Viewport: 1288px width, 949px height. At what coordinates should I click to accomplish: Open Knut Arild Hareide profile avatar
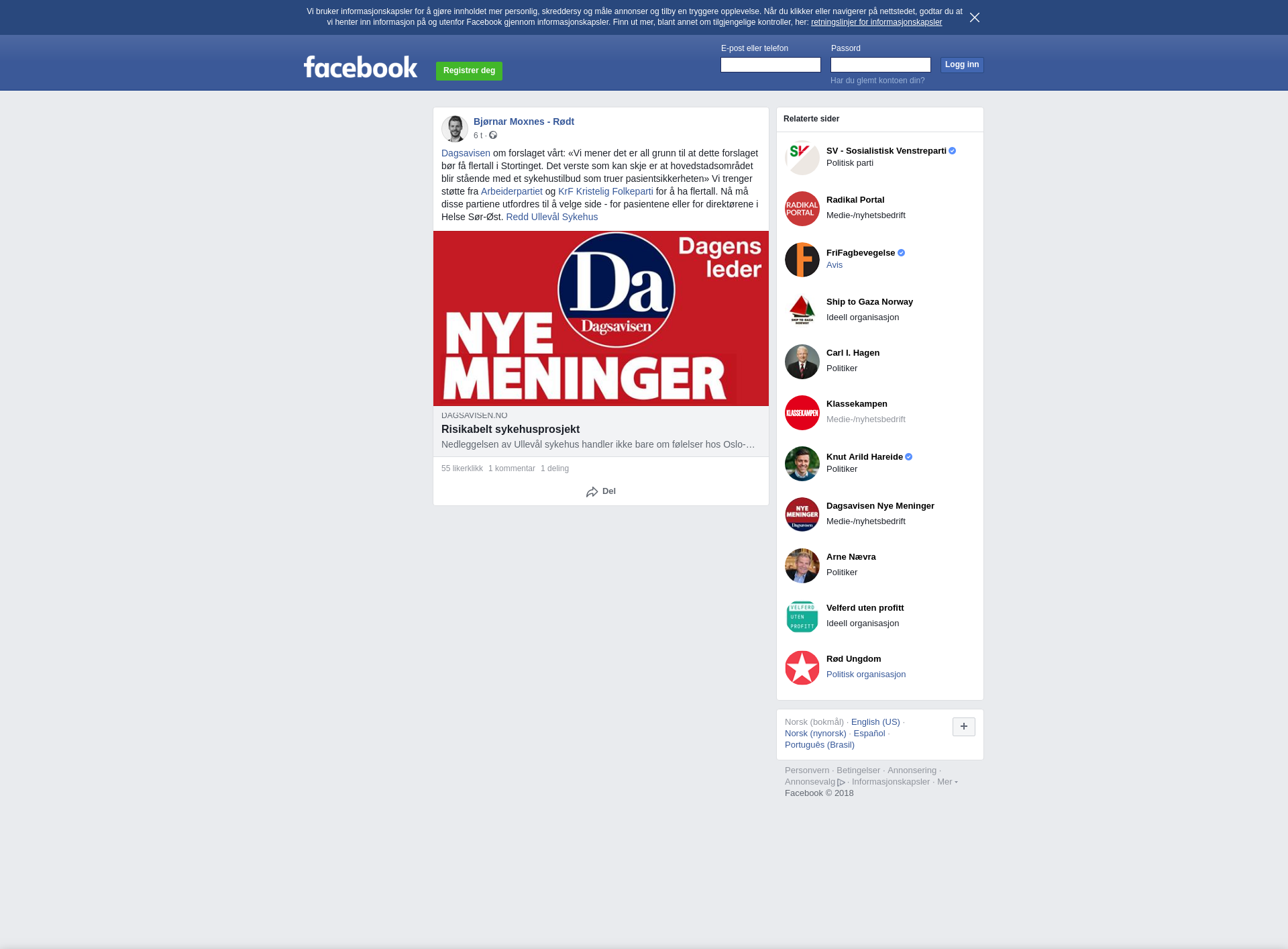coord(802,464)
